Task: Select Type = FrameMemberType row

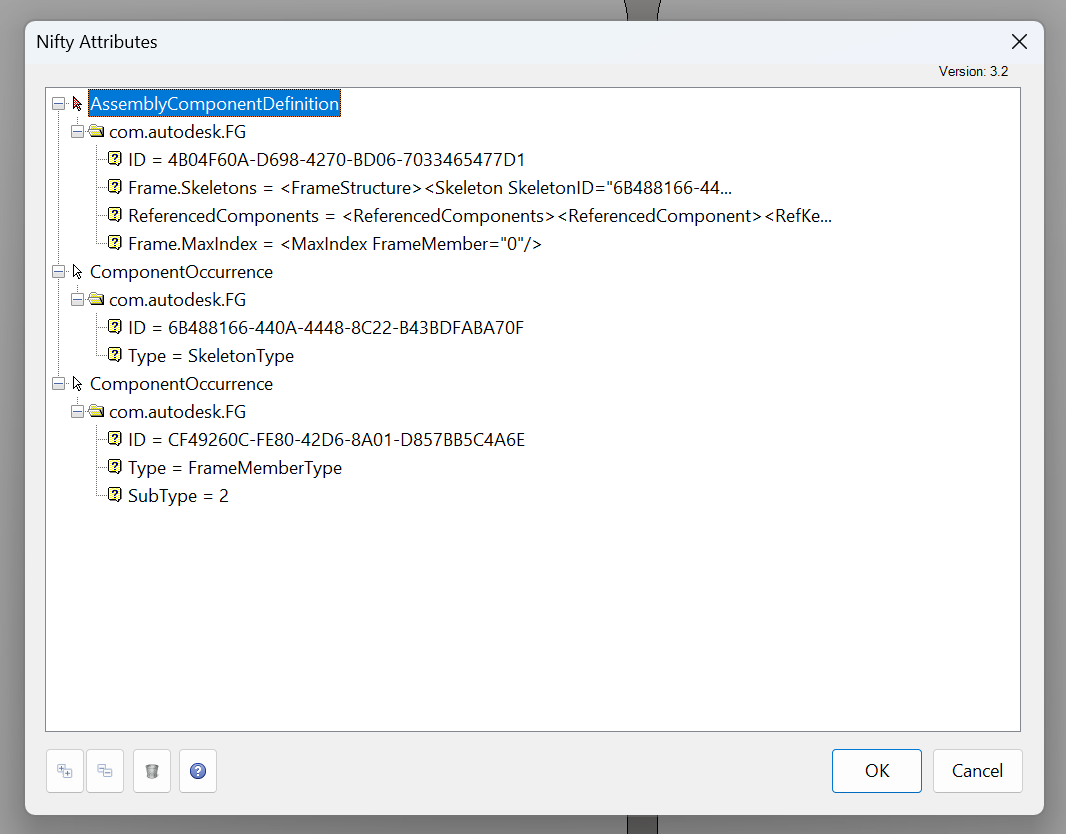Action: click(235, 468)
